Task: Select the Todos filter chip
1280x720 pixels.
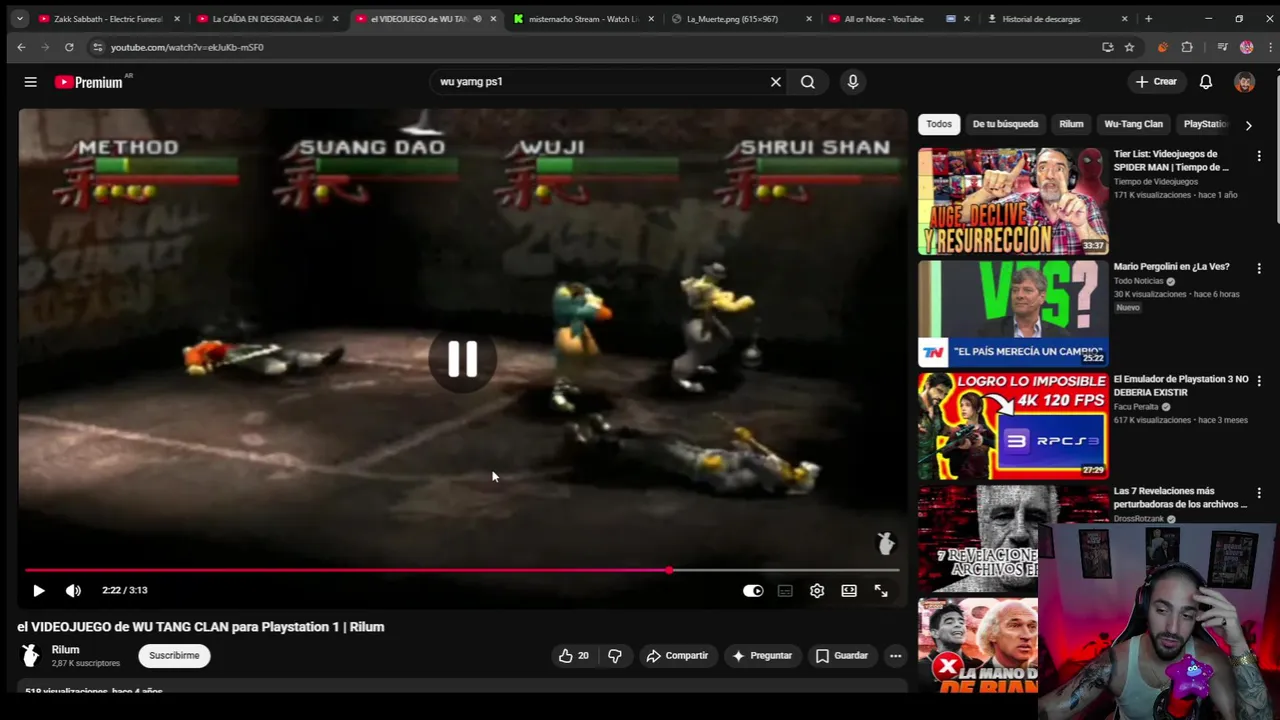Action: (939, 124)
